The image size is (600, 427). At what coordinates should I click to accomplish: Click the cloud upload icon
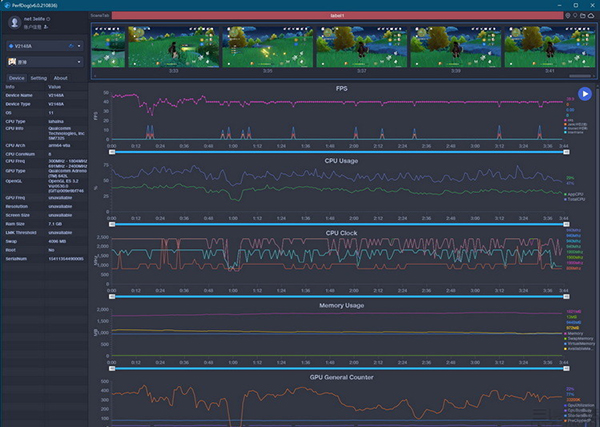592,17
